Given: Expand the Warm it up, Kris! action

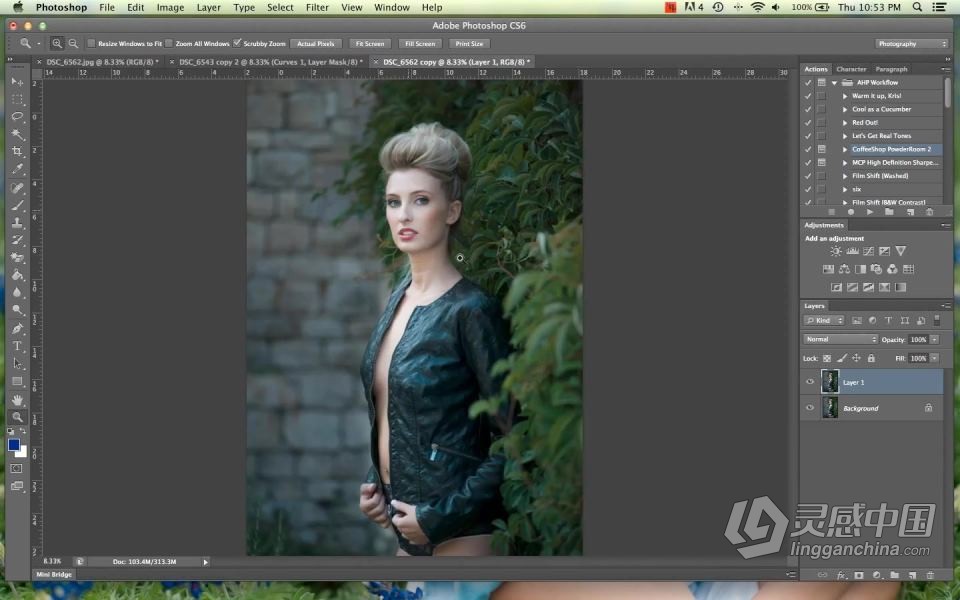Looking at the screenshot, I should (845, 96).
